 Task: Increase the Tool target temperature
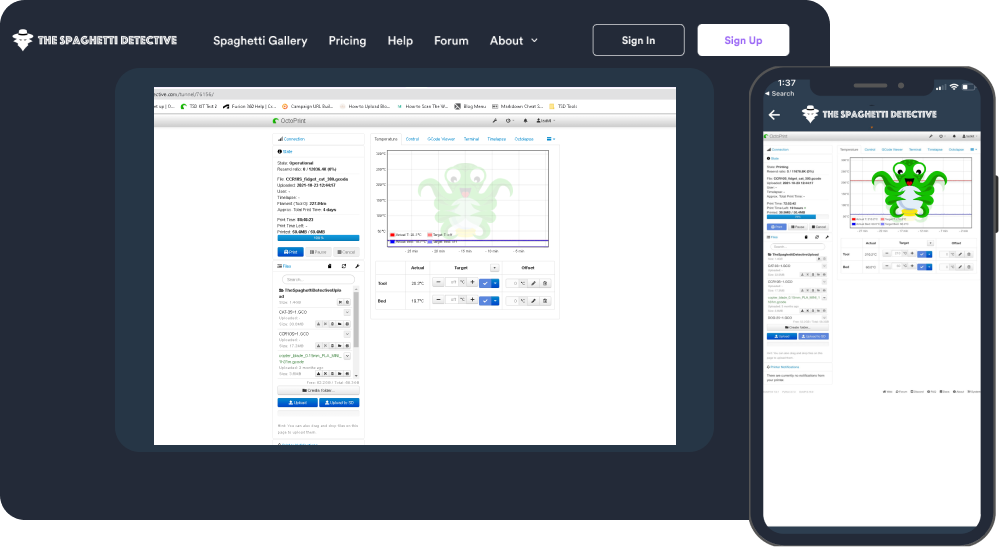472,282
